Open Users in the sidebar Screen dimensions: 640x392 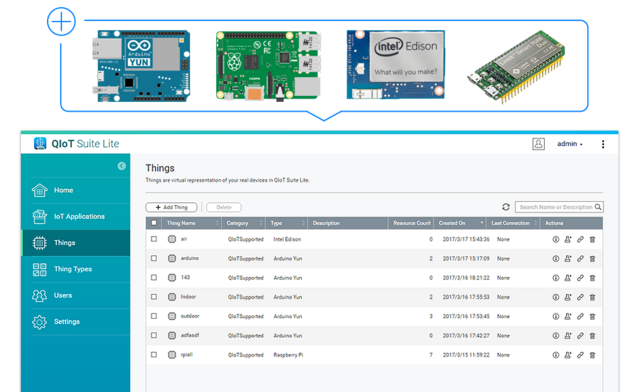point(76,295)
